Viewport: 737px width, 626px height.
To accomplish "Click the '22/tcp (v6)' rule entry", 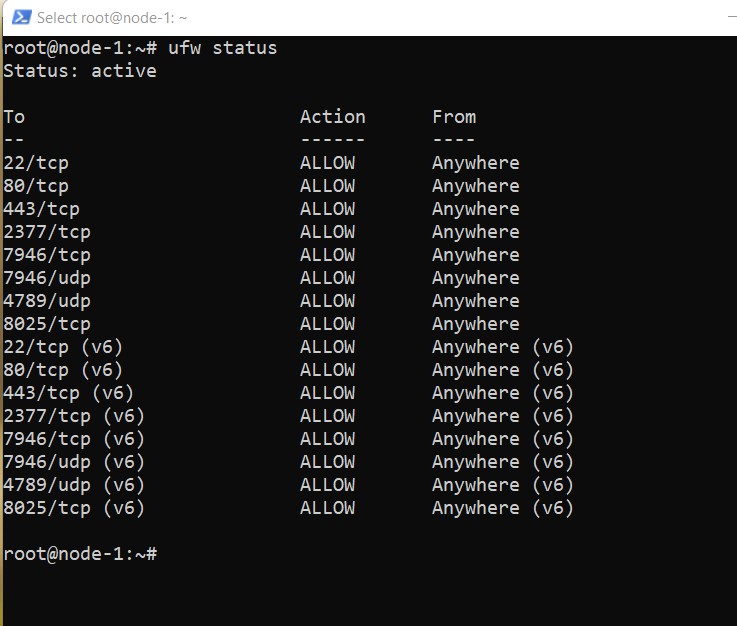I will 63,347.
